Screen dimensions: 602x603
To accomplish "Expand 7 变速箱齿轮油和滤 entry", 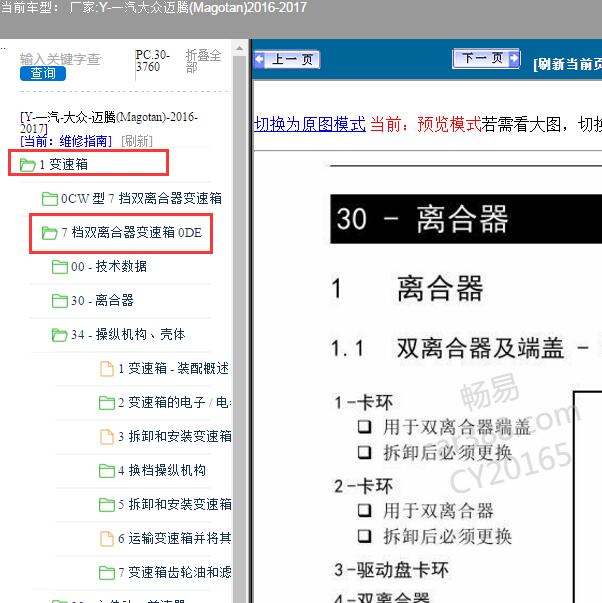I will [175, 572].
